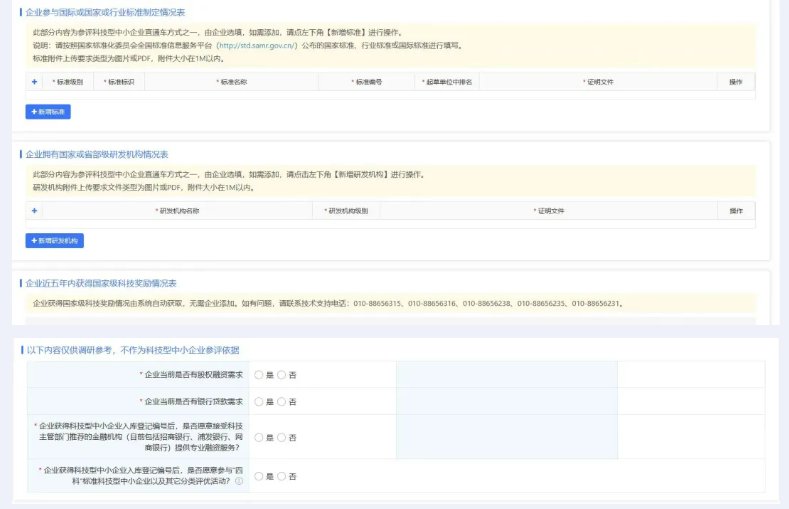Choose 否 for 四科 classification evaluation question
This screenshot has width=789, height=509.
[282, 477]
